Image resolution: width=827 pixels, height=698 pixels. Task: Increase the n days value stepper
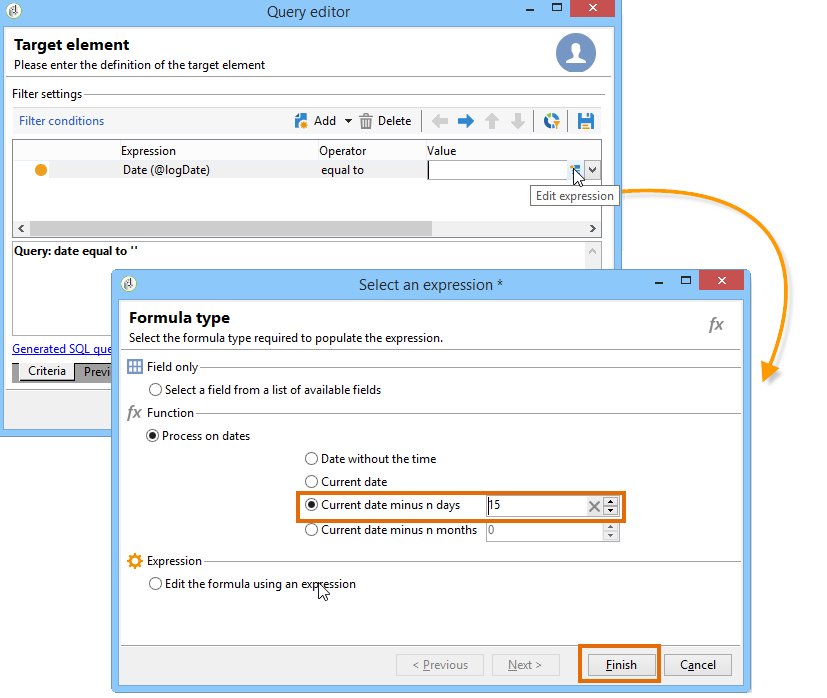click(610, 502)
